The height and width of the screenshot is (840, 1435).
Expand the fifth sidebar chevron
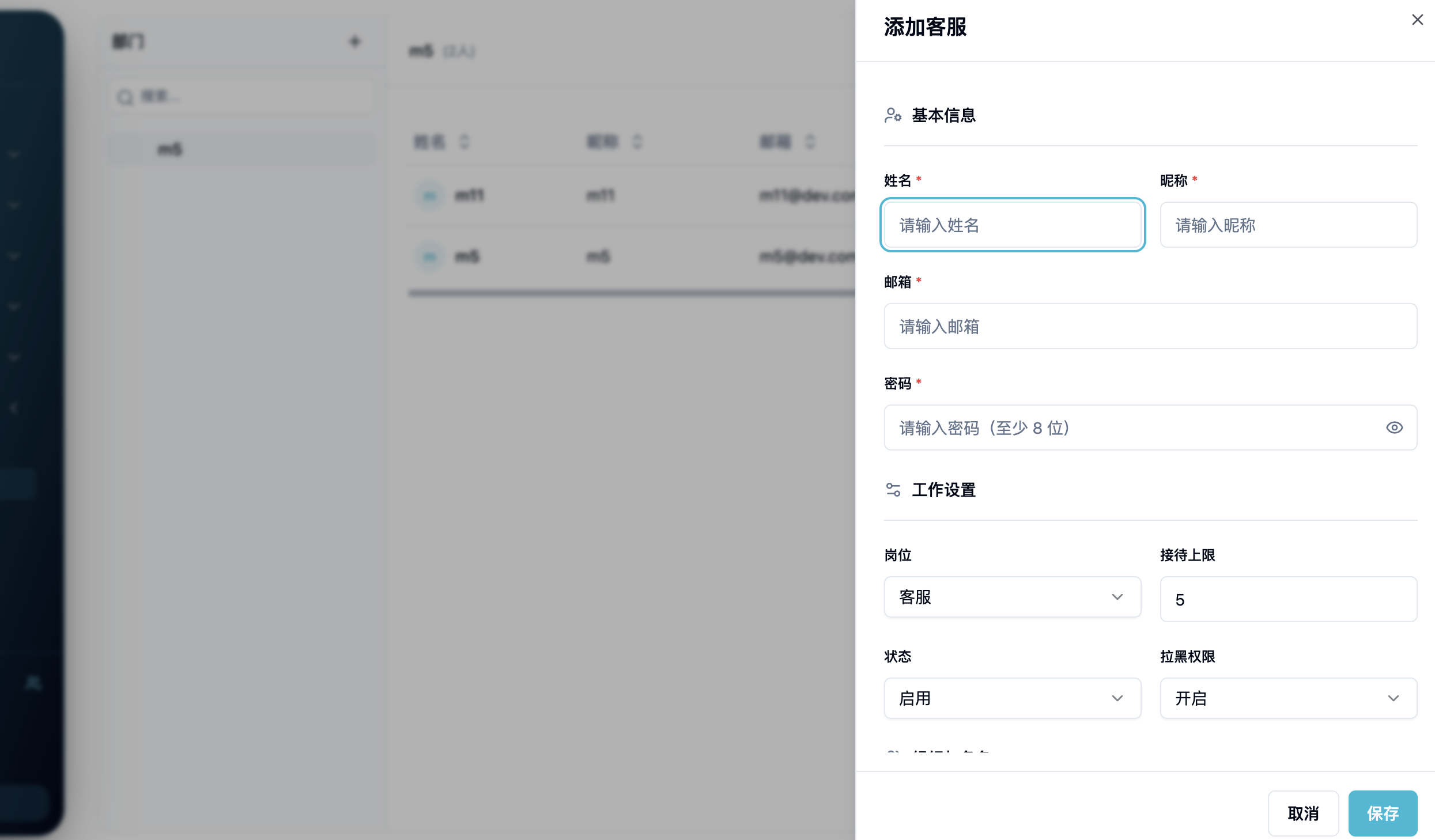pos(14,357)
